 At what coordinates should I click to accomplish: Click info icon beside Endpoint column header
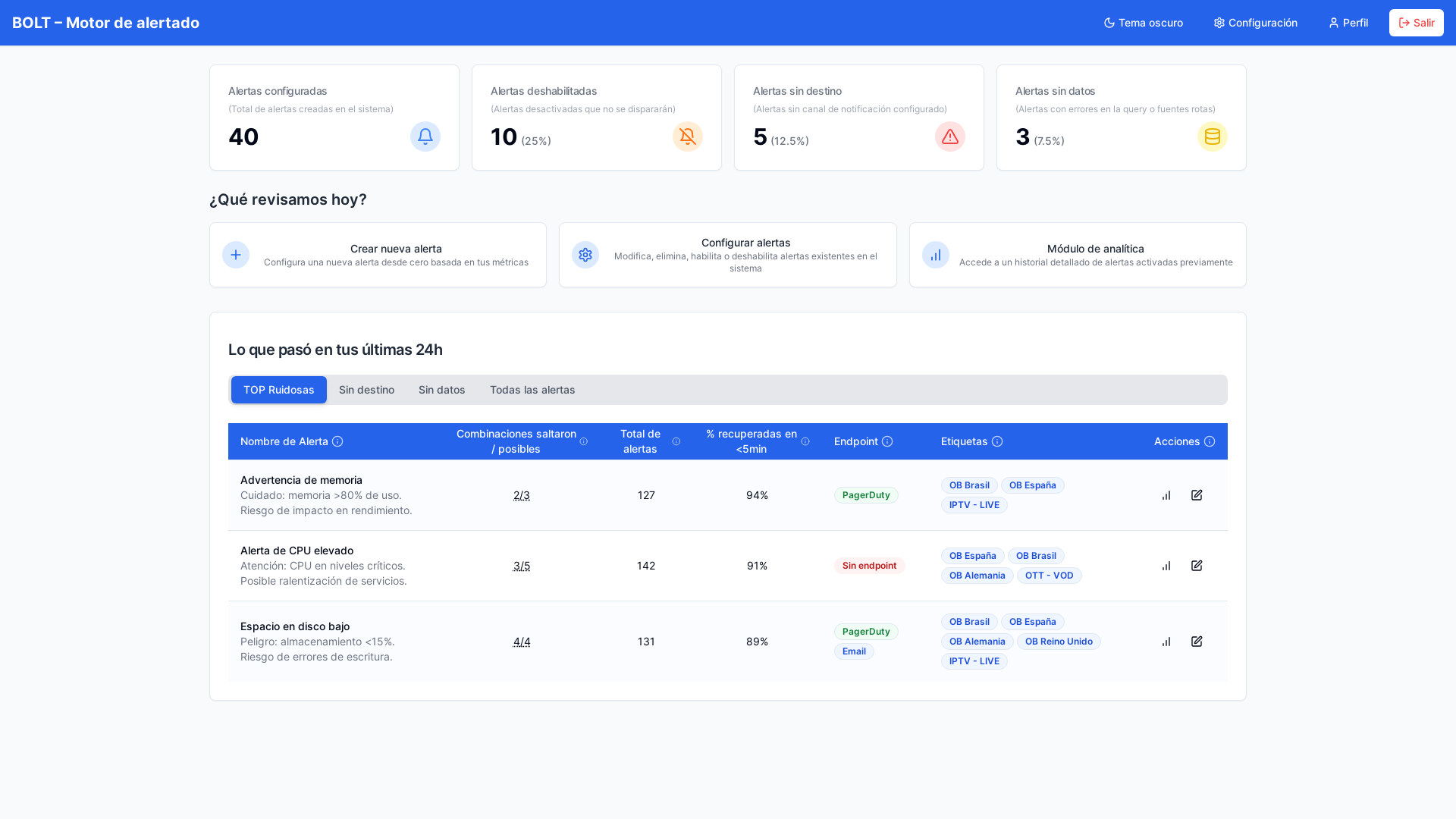pos(887,441)
